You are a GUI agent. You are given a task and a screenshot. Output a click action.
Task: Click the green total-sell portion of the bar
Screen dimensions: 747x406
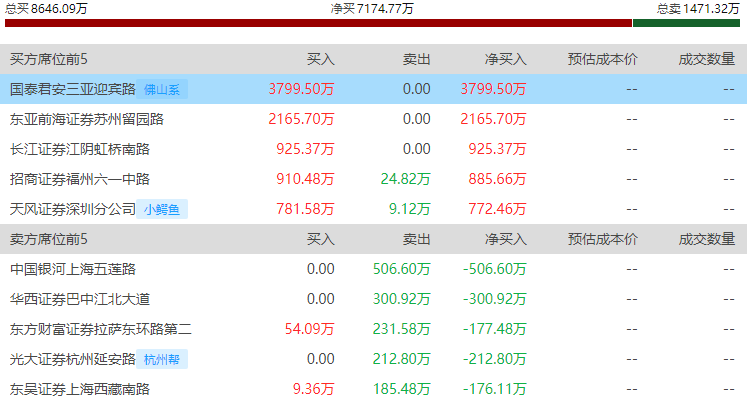point(686,23)
